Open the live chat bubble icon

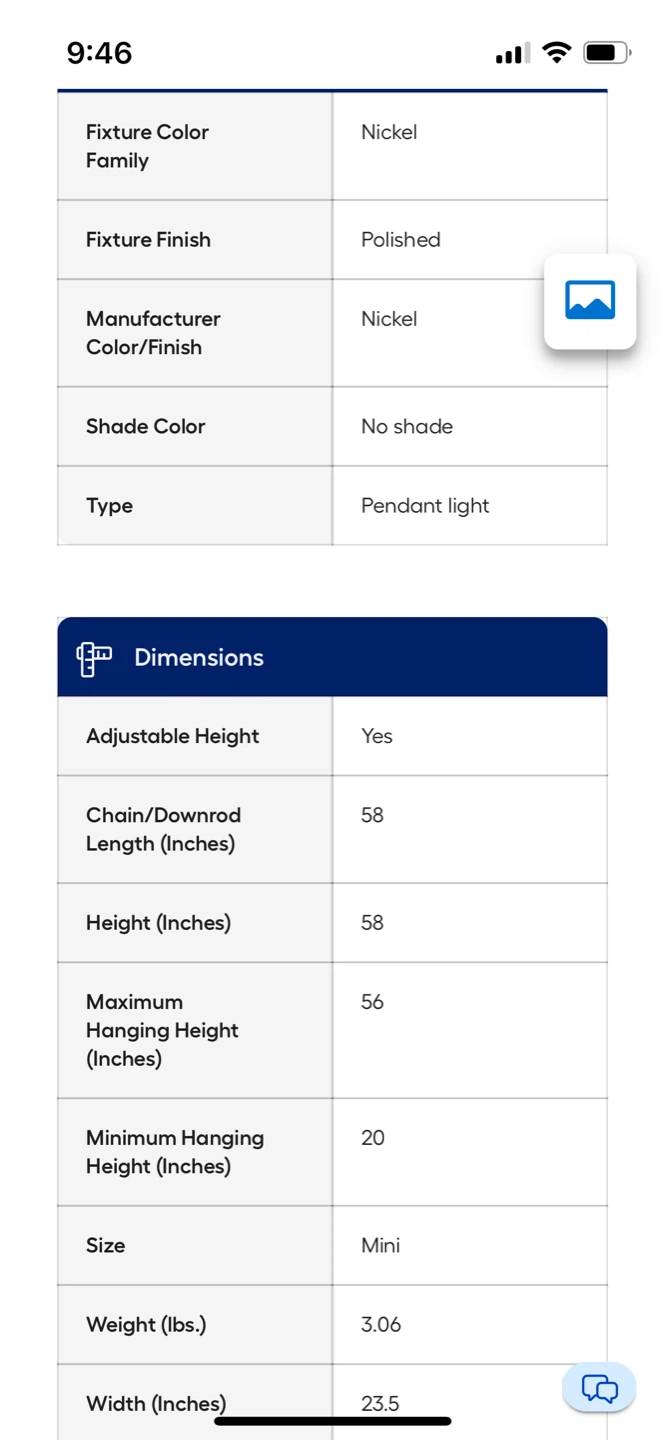(599, 1388)
